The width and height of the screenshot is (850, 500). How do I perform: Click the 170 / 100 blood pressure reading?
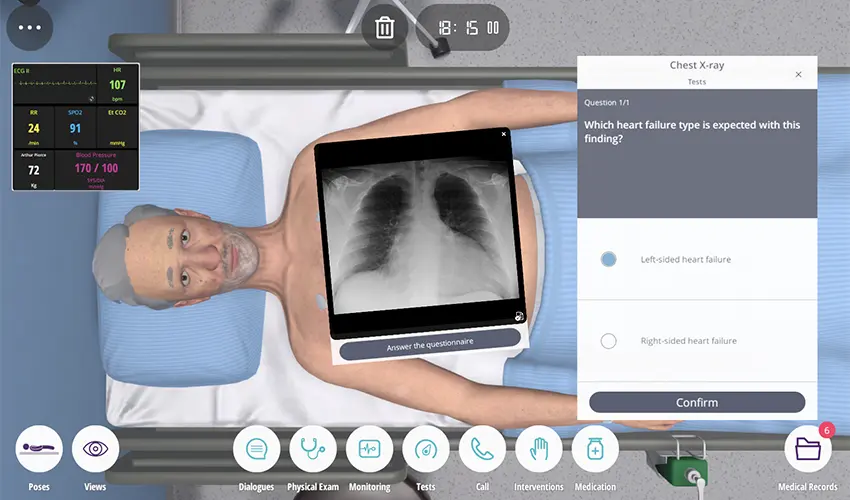(96, 169)
